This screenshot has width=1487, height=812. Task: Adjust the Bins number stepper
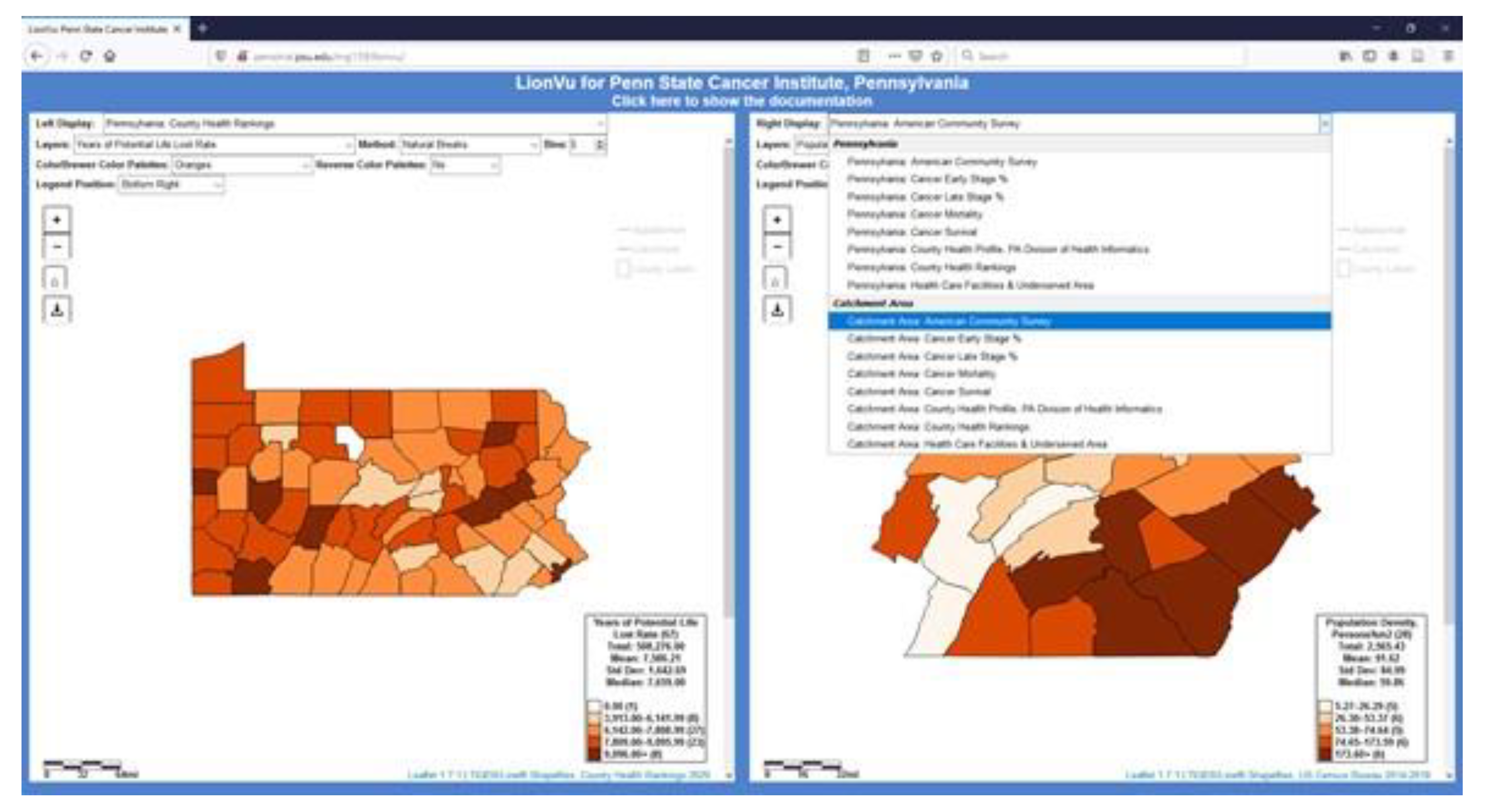pyautogui.click(x=600, y=144)
